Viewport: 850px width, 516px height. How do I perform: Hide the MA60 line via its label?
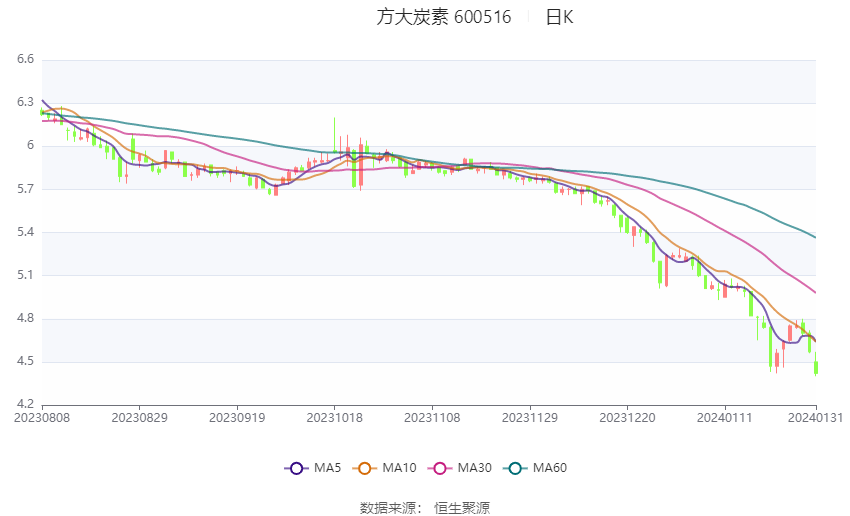[x=550, y=468]
